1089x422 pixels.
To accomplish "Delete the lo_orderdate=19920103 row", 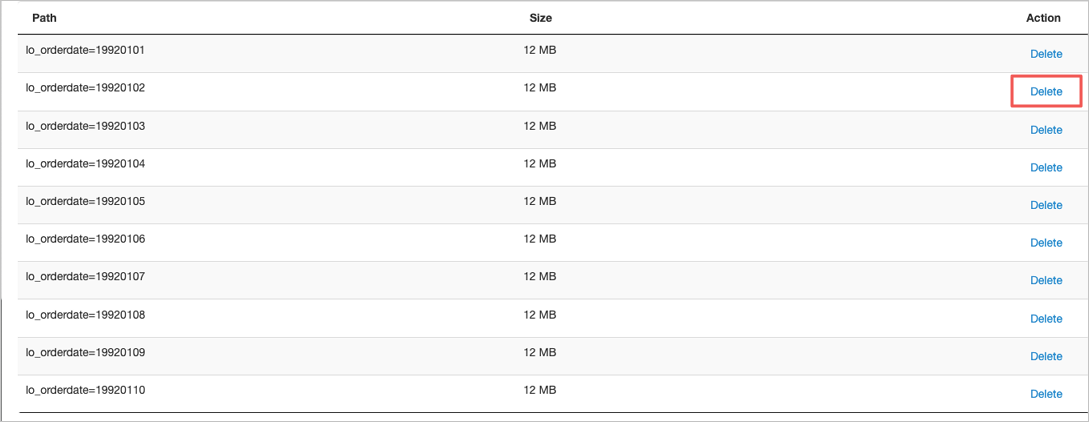I will [1046, 130].
